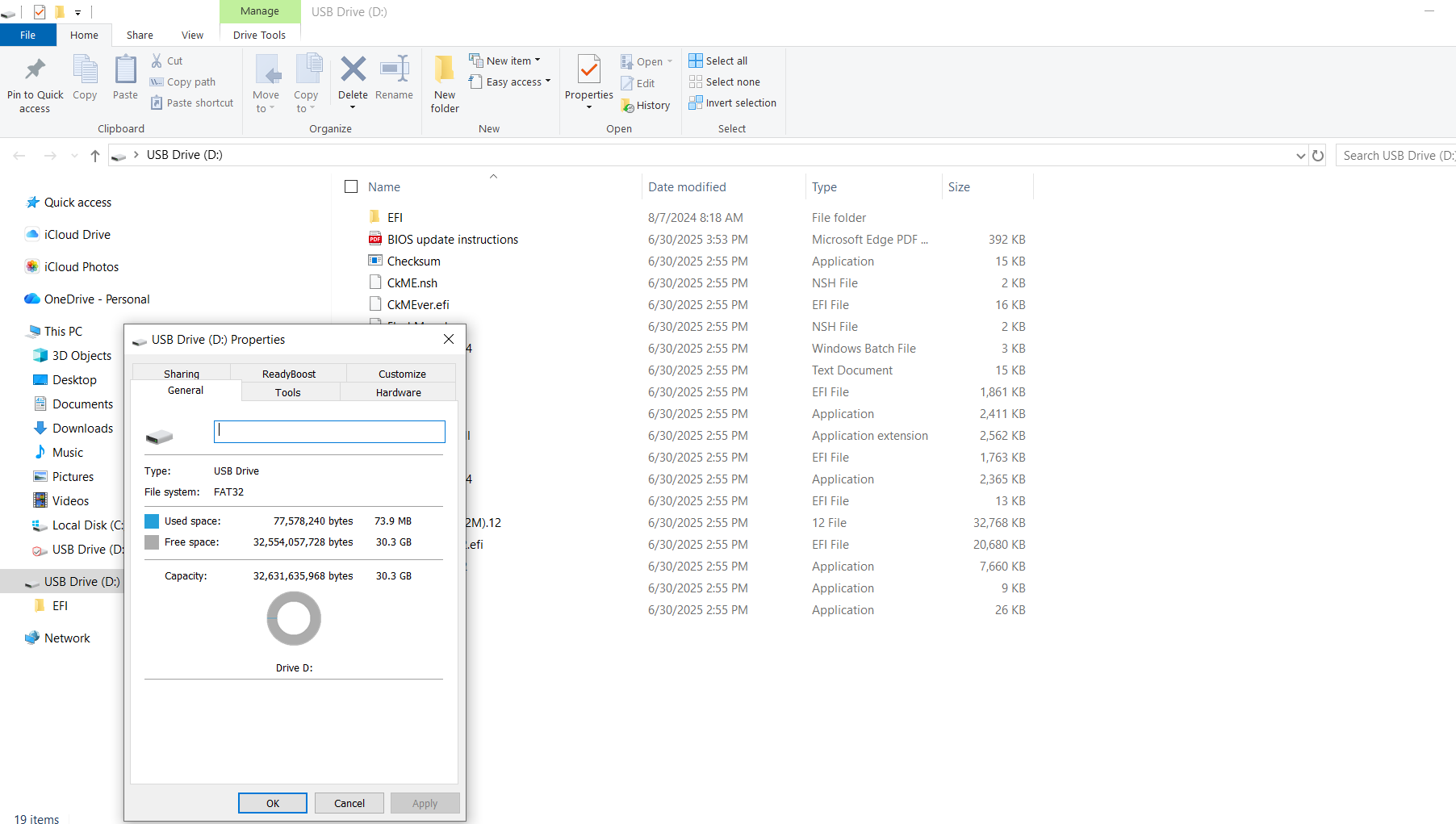The height and width of the screenshot is (824, 1456).
Task: Switch to the Drive Tools tab
Action: [259, 35]
